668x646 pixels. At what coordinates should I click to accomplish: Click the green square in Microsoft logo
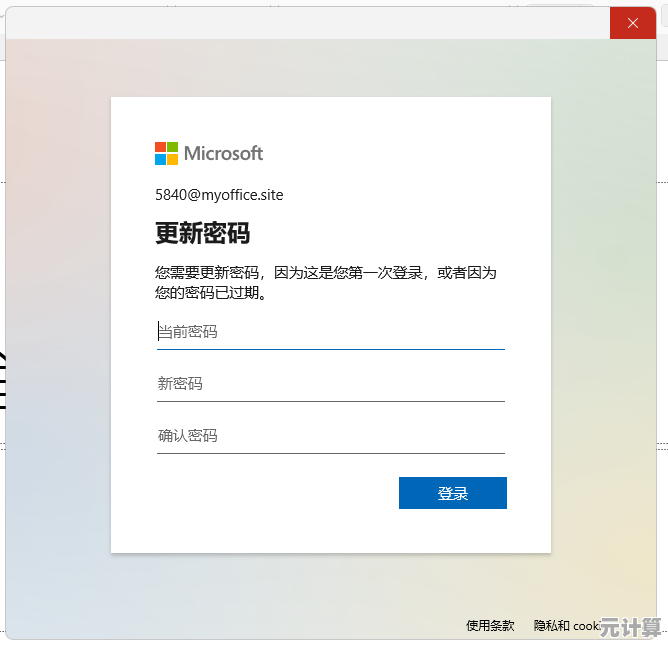(x=173, y=147)
